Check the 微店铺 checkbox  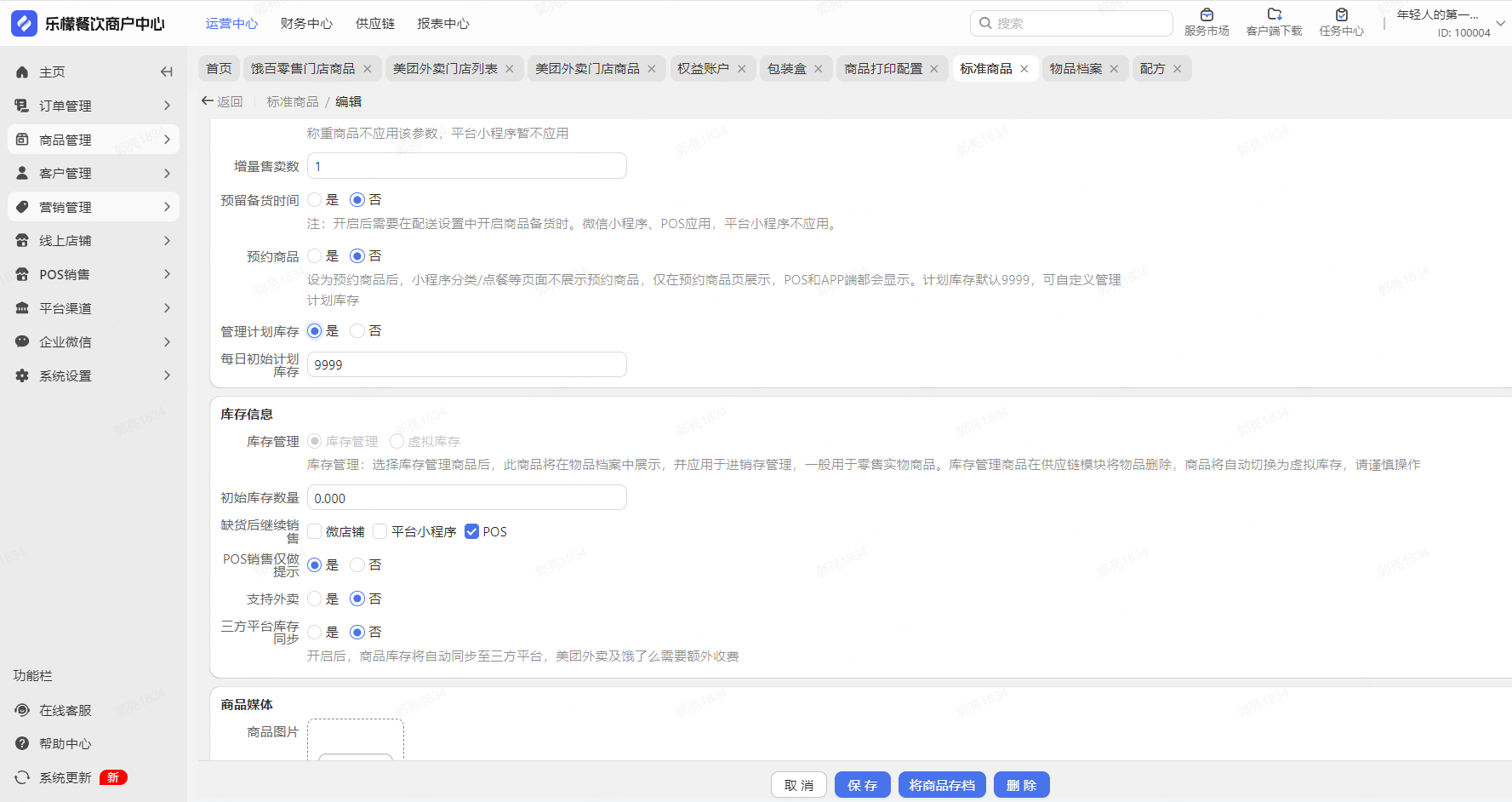315,531
